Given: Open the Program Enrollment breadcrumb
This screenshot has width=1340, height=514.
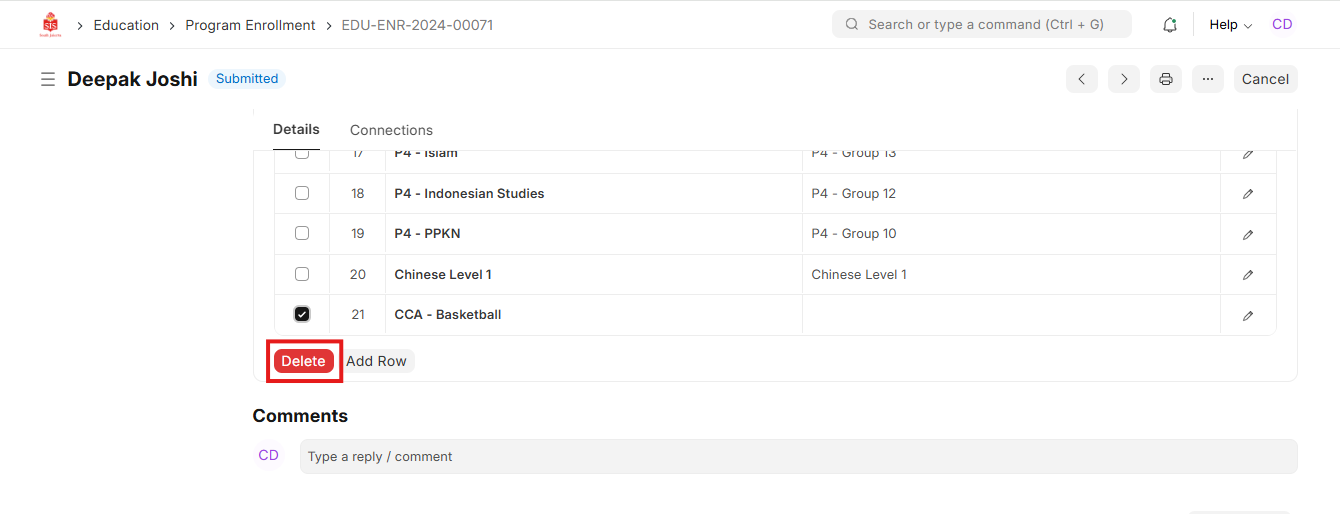Looking at the screenshot, I should point(250,25).
